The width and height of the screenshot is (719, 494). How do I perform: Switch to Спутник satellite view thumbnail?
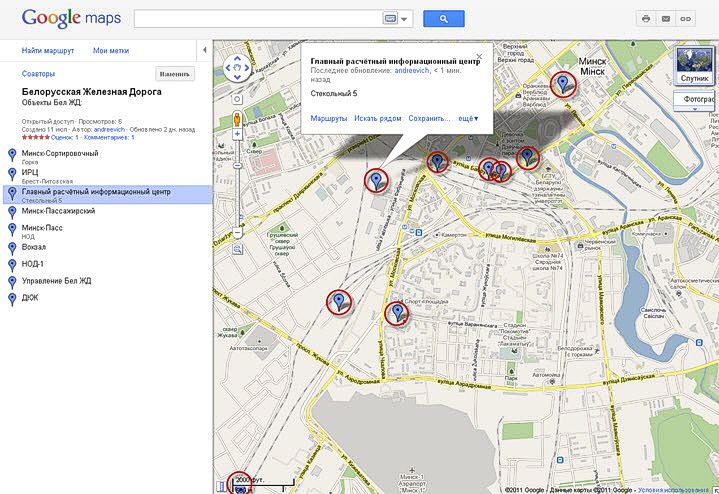point(694,65)
